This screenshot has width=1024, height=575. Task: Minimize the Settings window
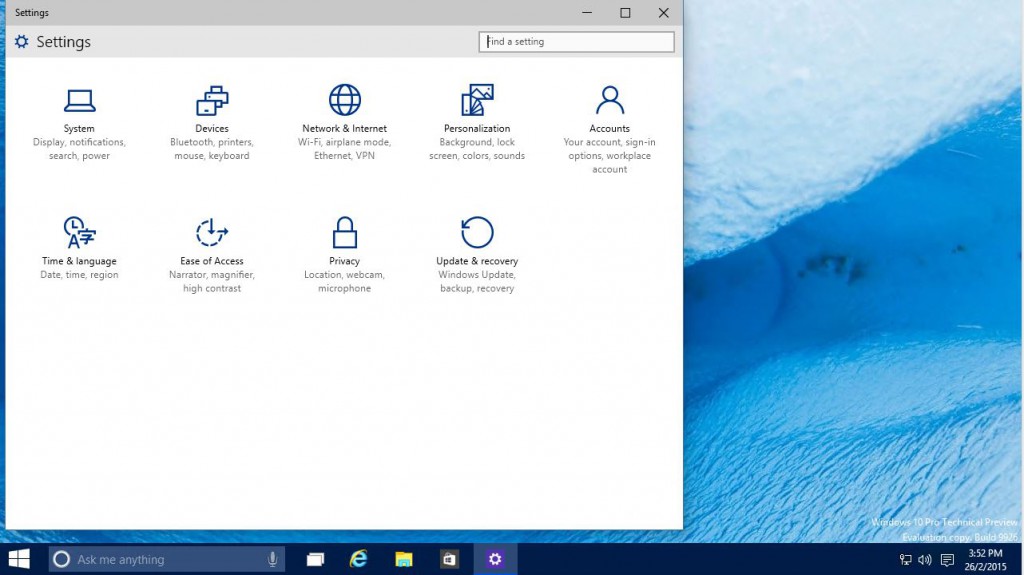pos(587,12)
